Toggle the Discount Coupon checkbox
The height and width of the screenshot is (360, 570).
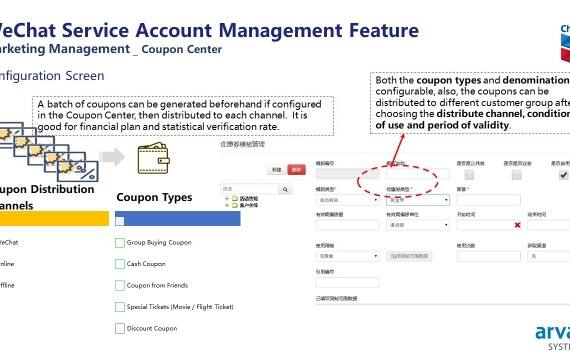point(120,328)
